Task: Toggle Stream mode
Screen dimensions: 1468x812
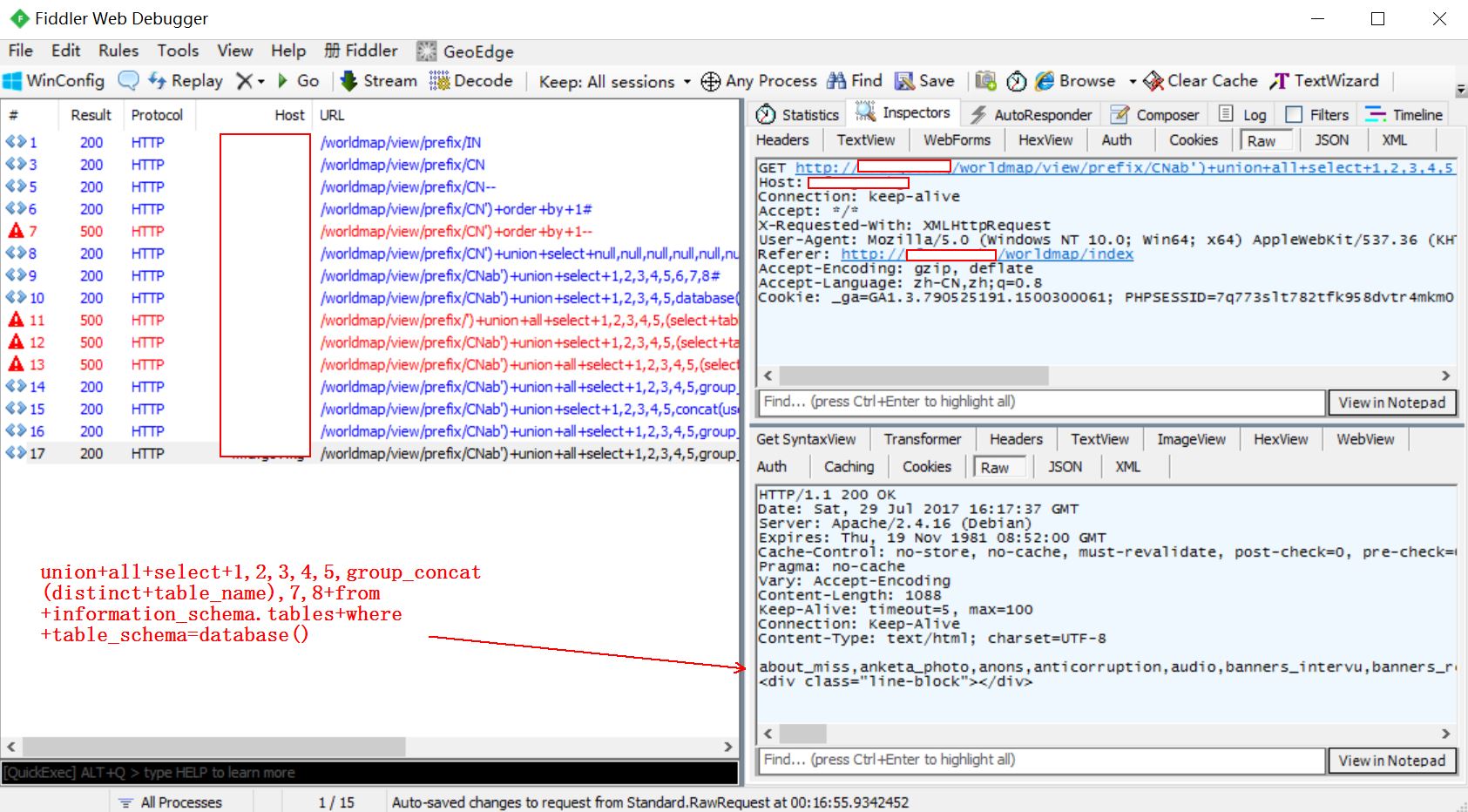Action: [x=379, y=81]
